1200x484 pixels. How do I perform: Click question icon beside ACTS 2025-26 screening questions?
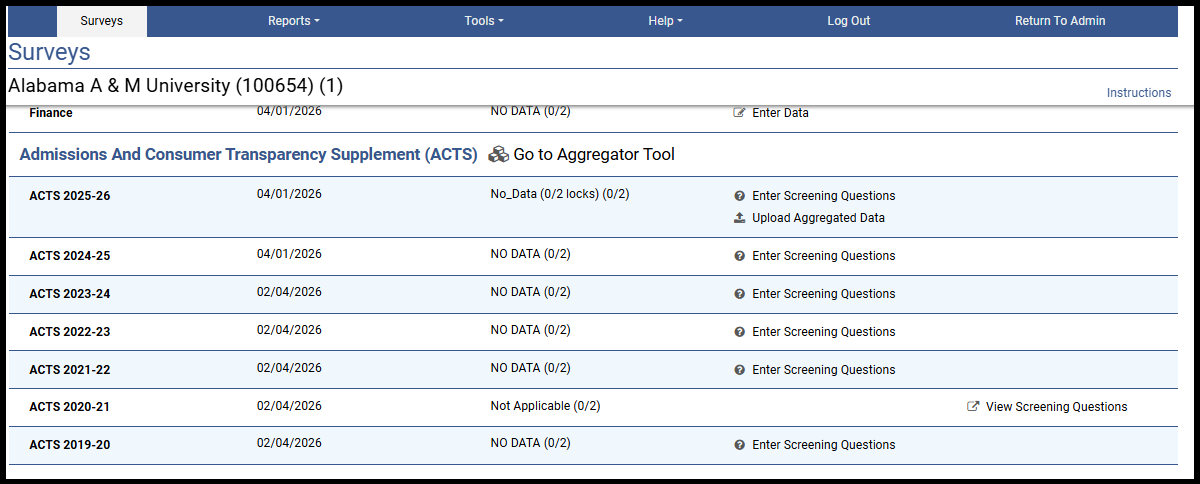click(x=740, y=196)
